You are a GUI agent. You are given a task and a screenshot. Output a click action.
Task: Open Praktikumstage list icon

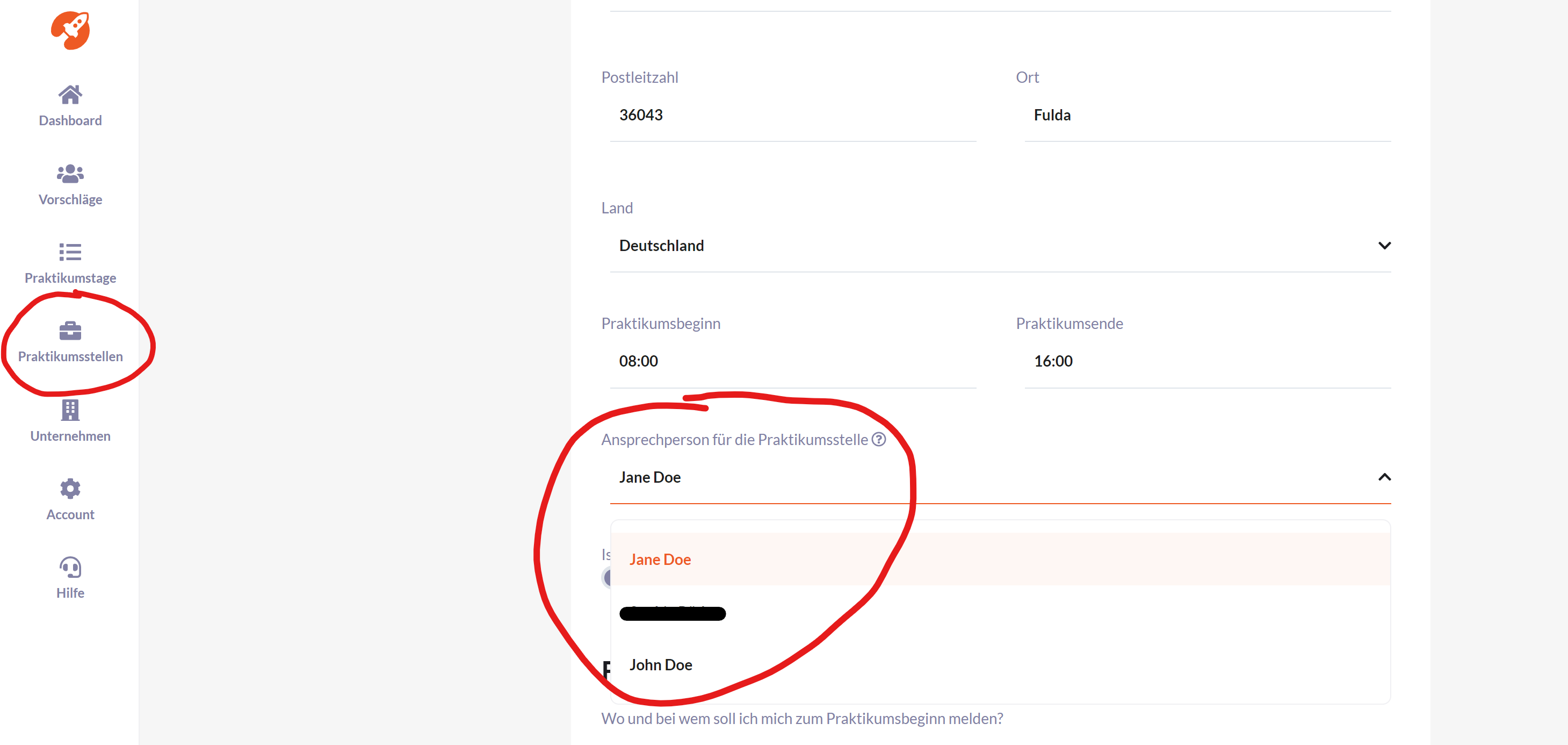[70, 252]
